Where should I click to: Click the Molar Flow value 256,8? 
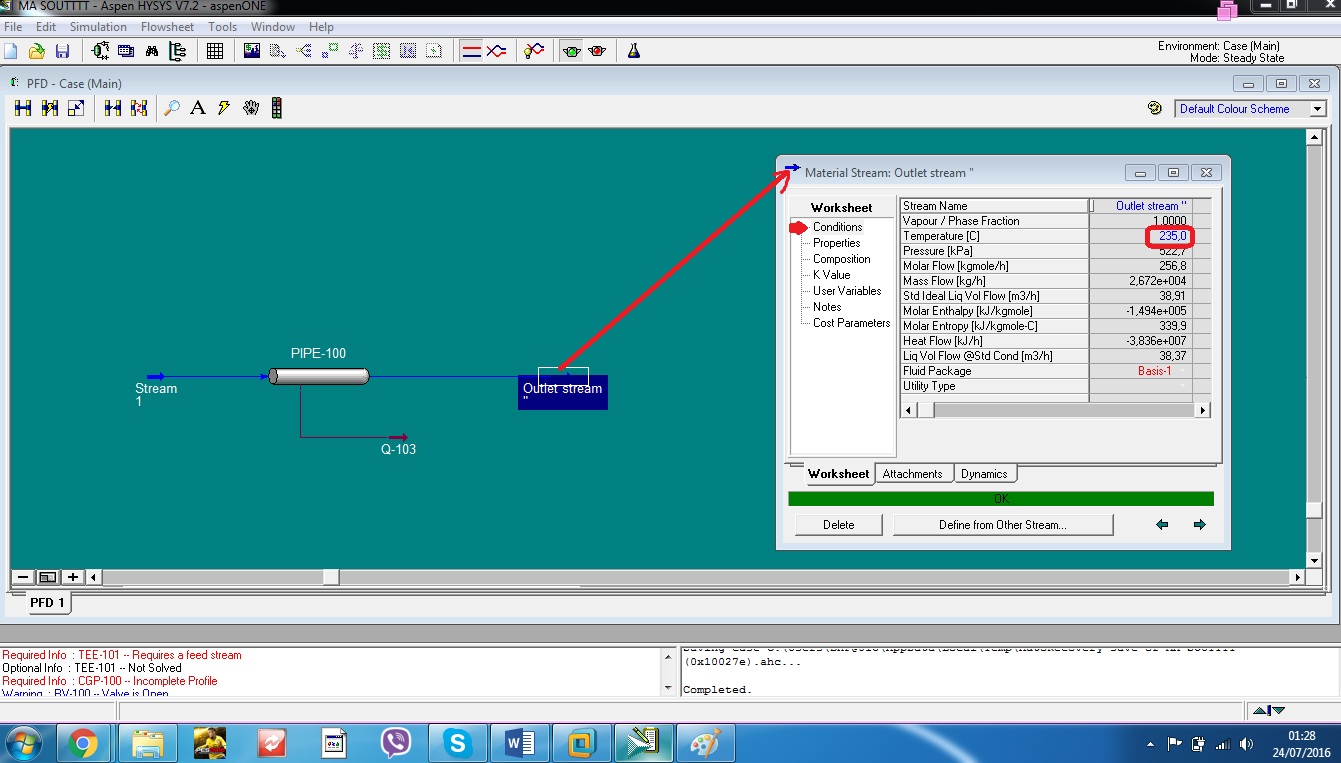coord(1140,266)
